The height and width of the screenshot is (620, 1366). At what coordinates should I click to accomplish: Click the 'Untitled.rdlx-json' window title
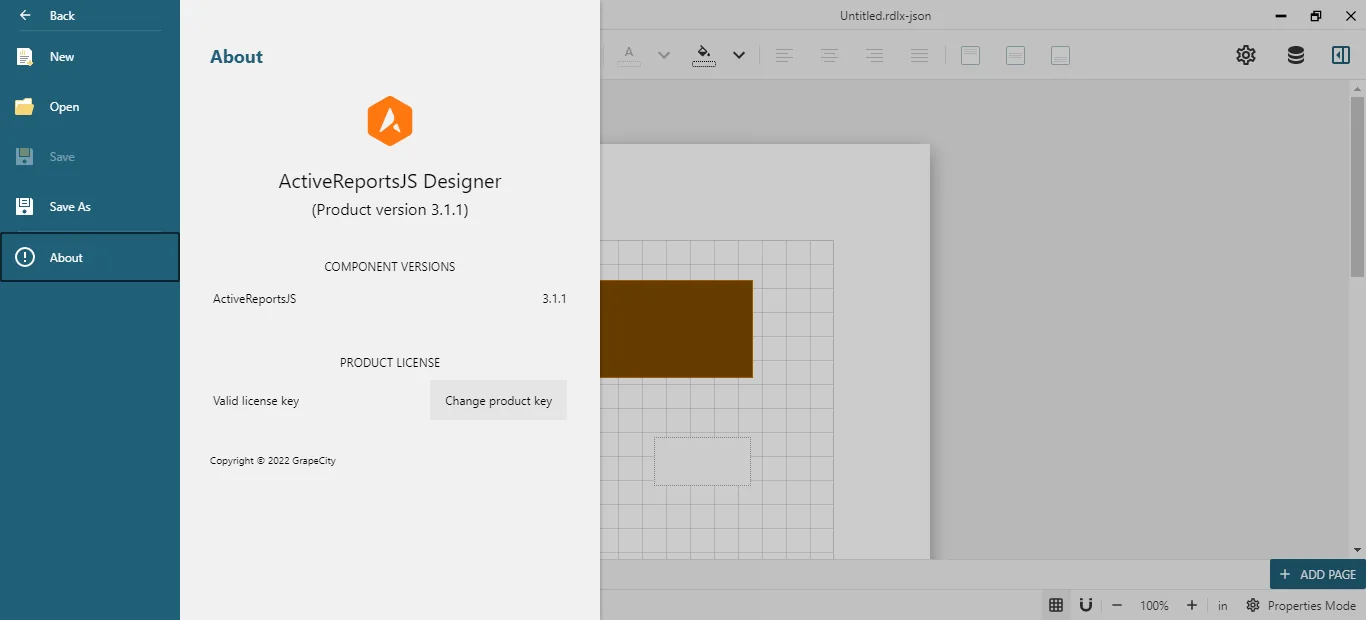coord(885,16)
